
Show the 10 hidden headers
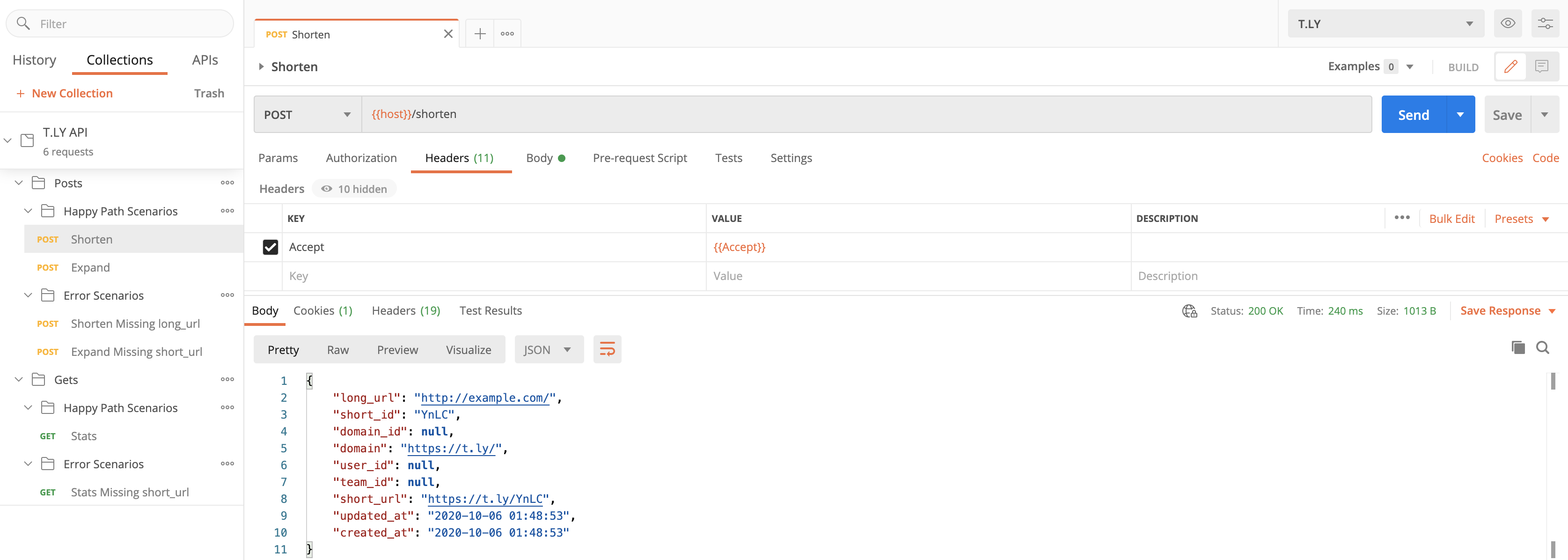(354, 189)
